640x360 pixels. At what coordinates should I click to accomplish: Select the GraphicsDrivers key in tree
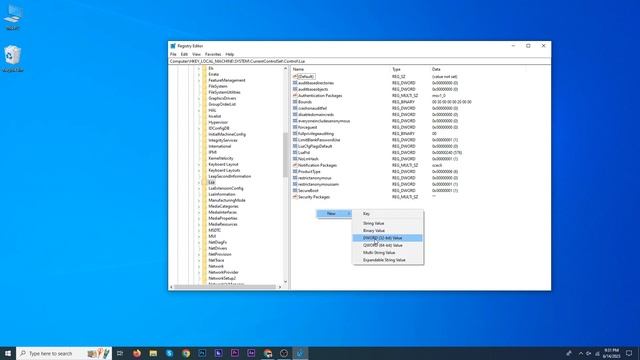point(222,98)
